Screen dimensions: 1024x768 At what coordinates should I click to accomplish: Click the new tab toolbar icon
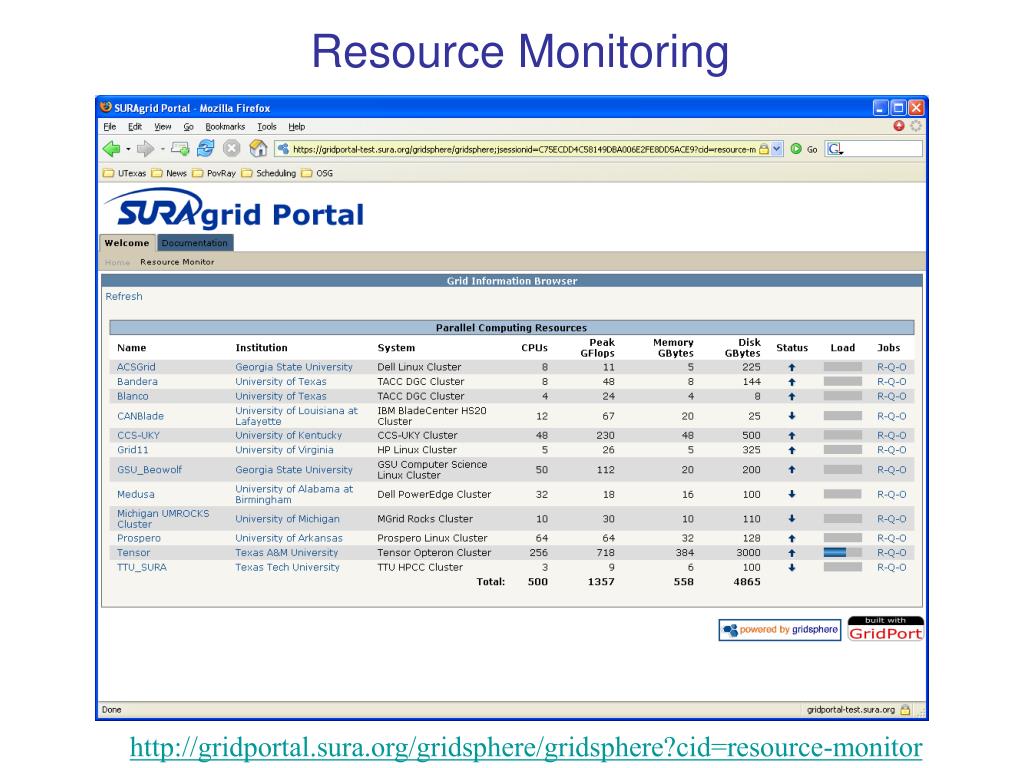coord(180,149)
